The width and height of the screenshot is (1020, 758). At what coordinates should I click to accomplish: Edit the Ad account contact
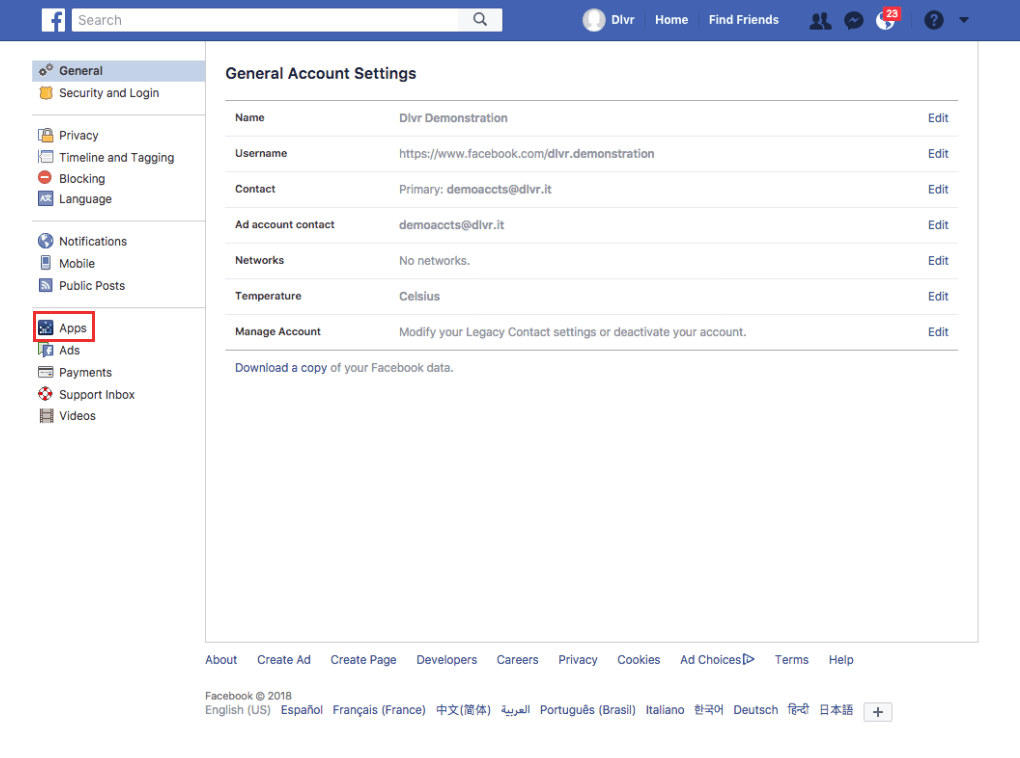937,225
